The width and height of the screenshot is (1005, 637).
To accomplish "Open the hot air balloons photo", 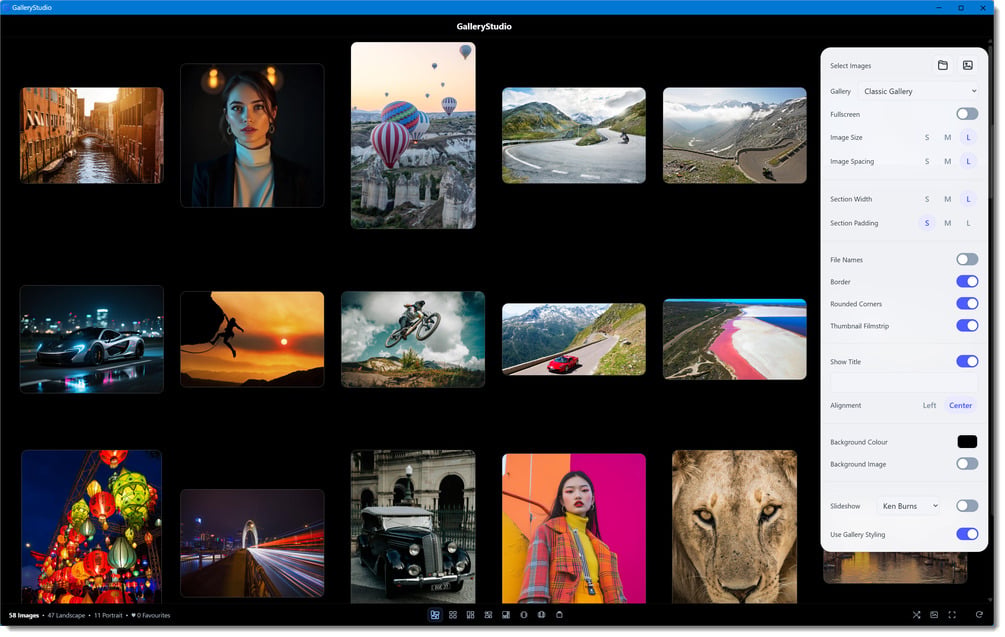I will 415,136.
